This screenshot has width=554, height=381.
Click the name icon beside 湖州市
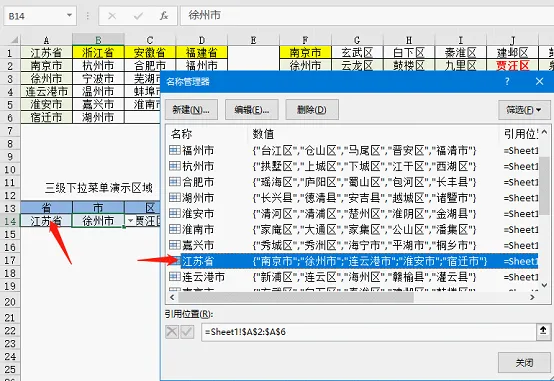coord(175,197)
